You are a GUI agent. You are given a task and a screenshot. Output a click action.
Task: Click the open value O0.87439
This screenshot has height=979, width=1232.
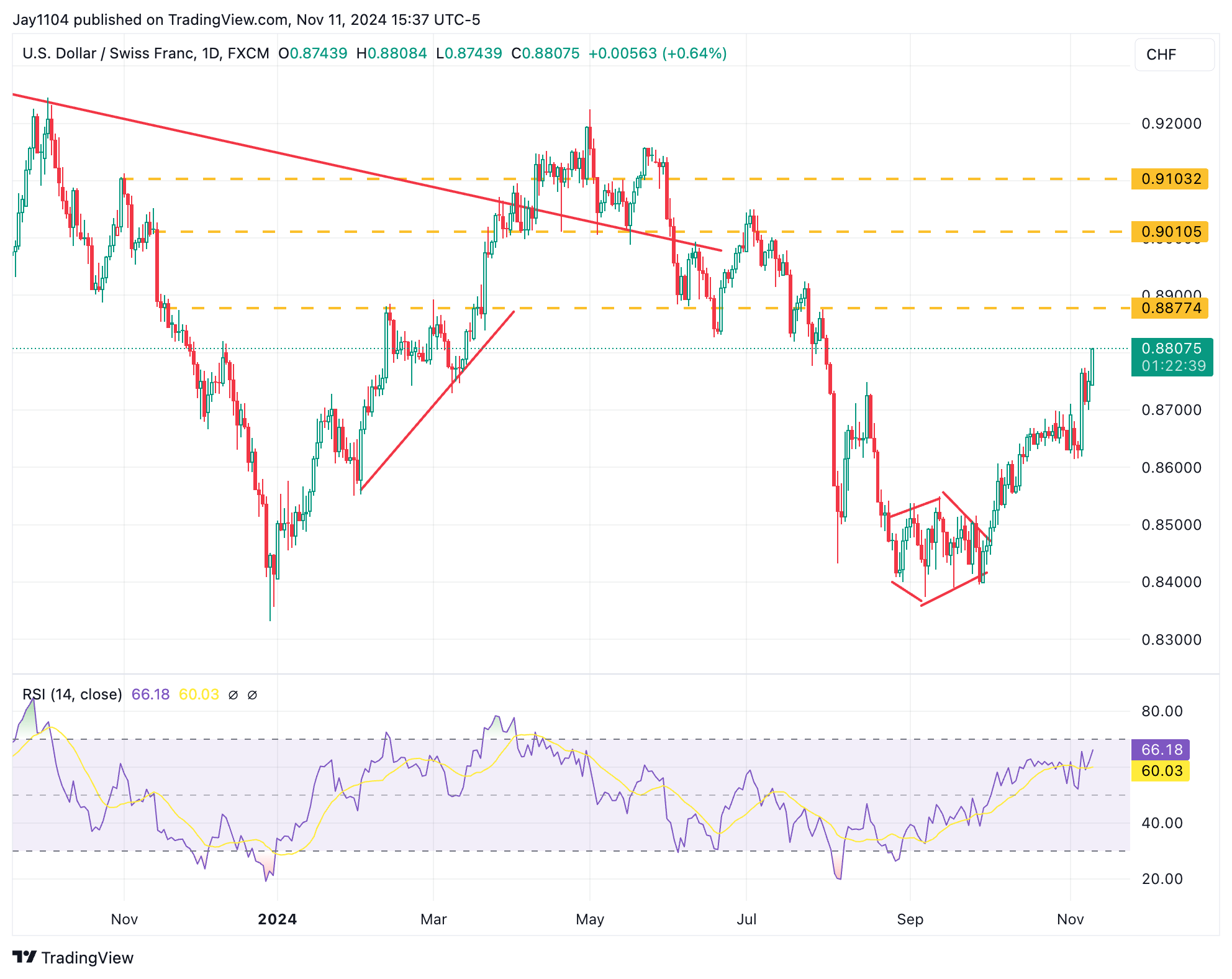tap(313, 53)
